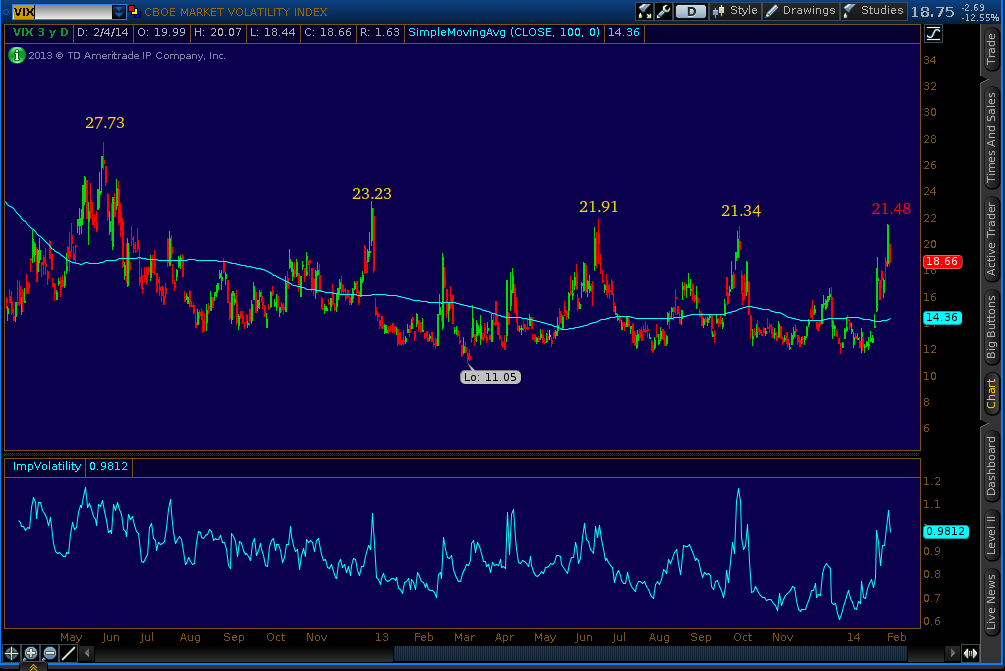Open the symbol selector dropdown arrow
Image resolution: width=1005 pixels, height=671 pixels.
coord(119,12)
